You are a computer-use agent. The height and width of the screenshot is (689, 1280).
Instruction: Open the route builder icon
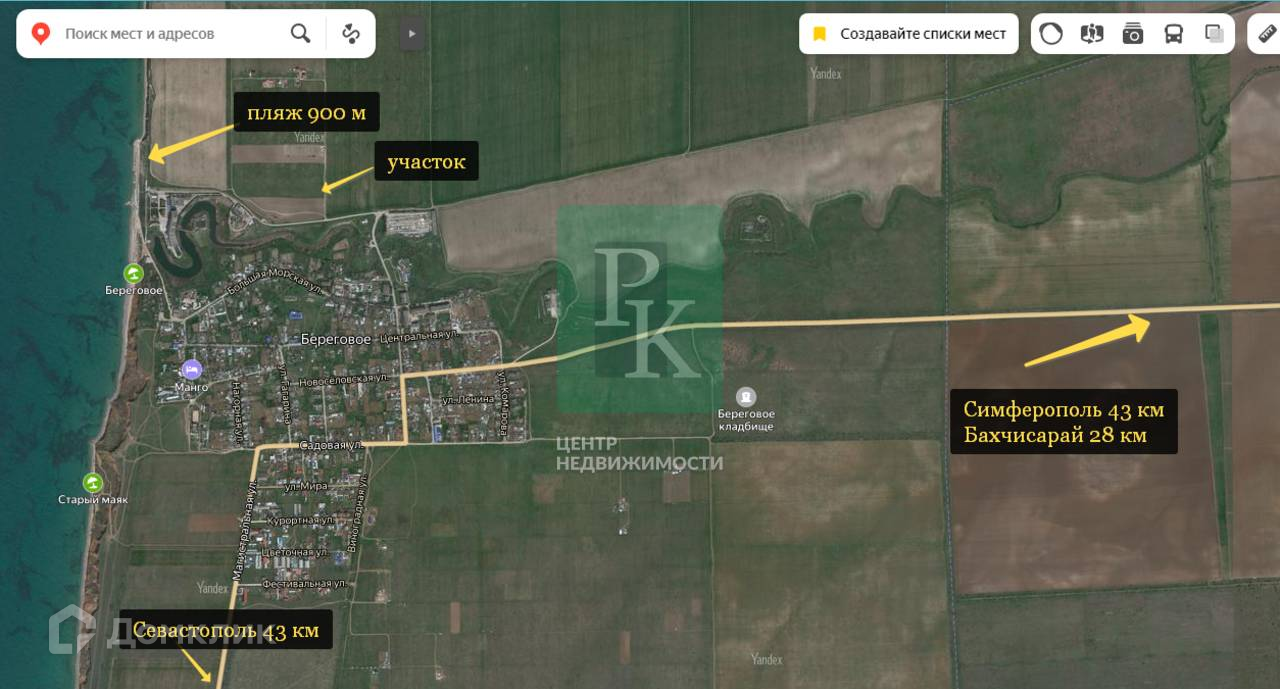coord(351,34)
